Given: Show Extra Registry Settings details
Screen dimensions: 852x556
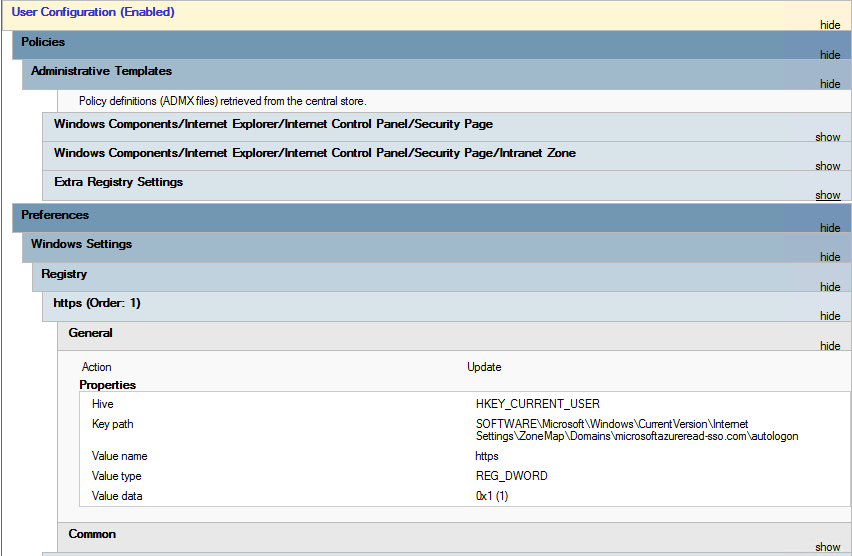Looking at the screenshot, I should (x=827, y=195).
